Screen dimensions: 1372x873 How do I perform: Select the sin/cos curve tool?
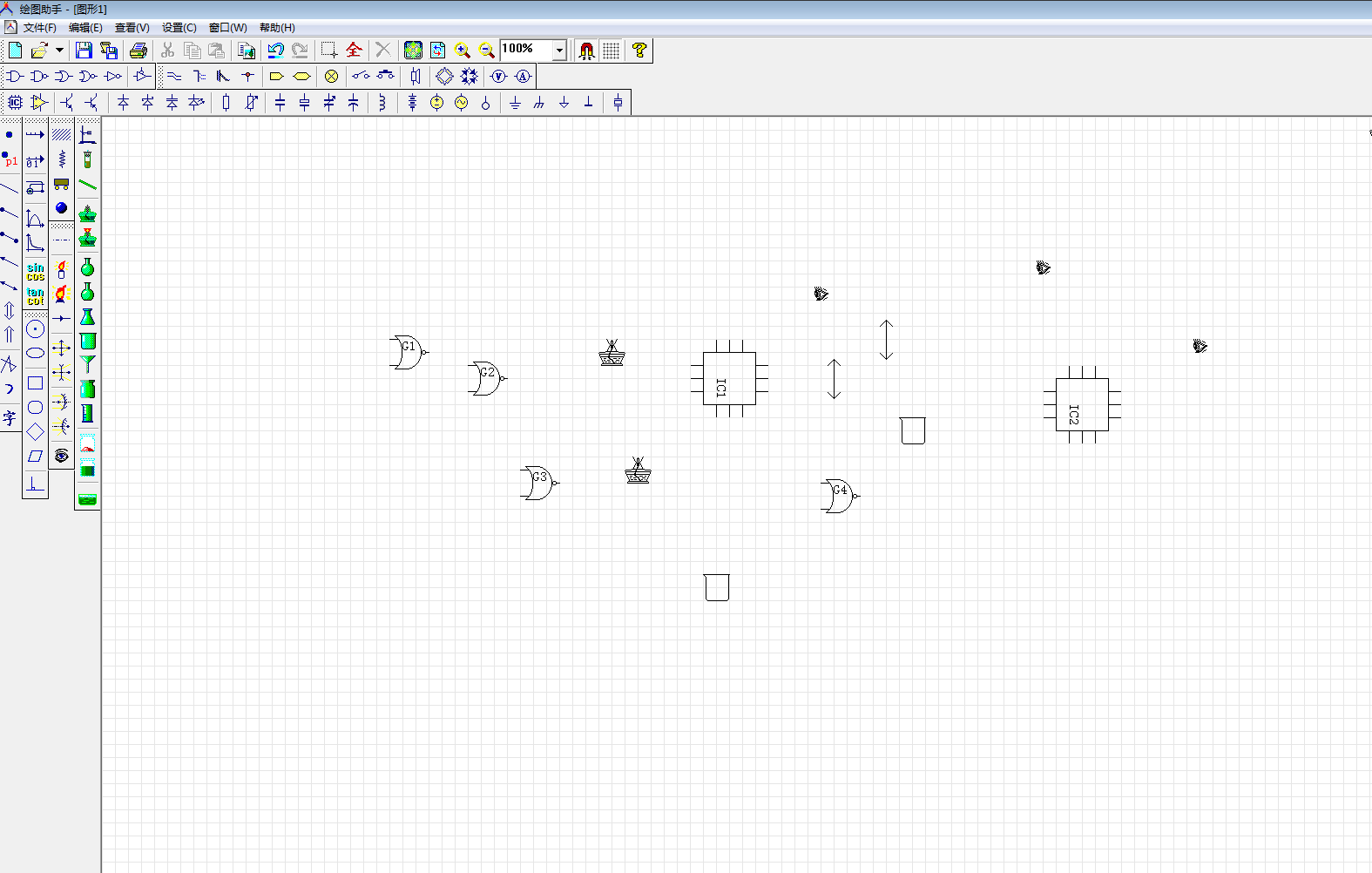[x=35, y=271]
